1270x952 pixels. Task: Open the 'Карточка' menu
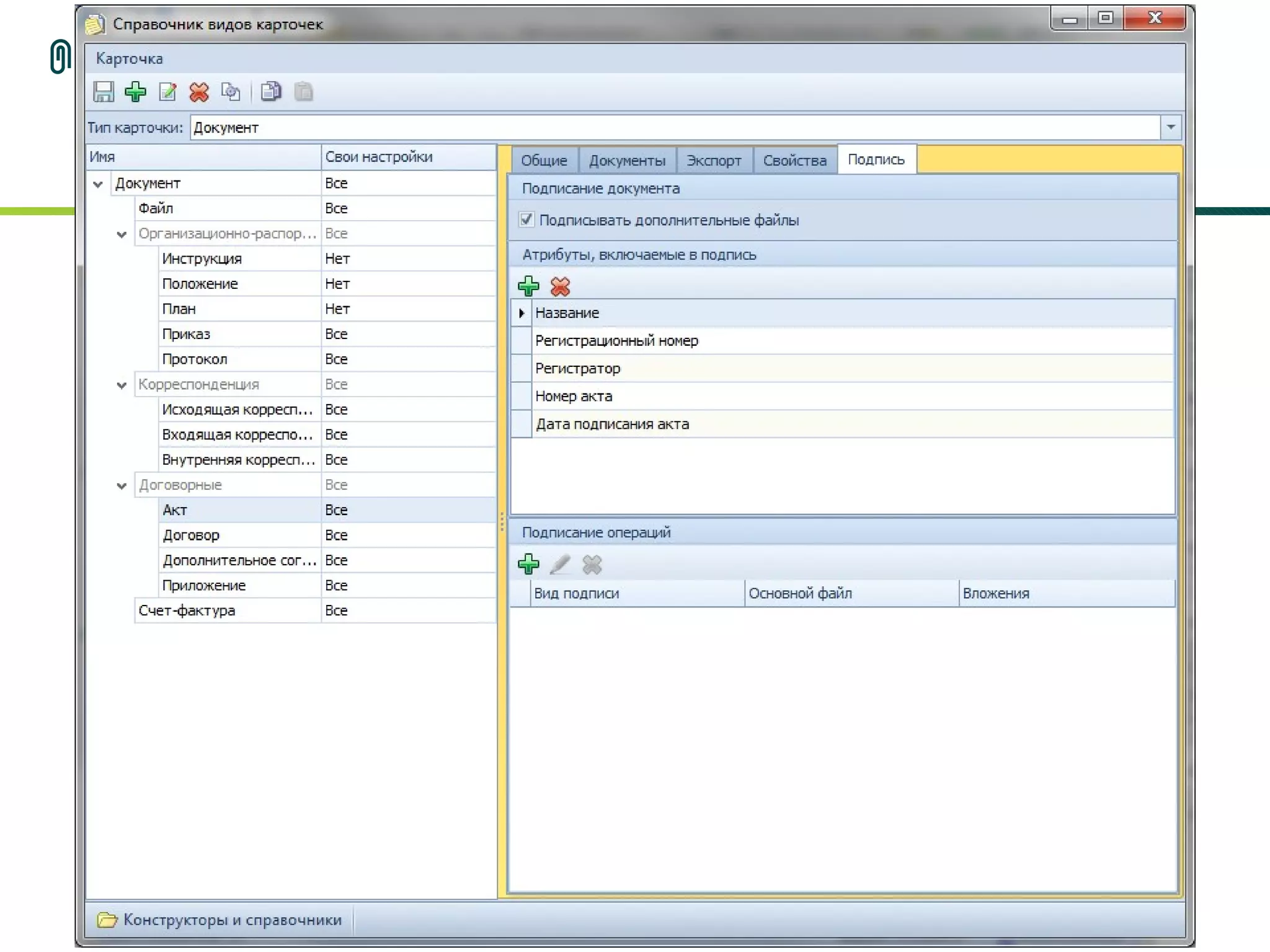[x=129, y=59]
